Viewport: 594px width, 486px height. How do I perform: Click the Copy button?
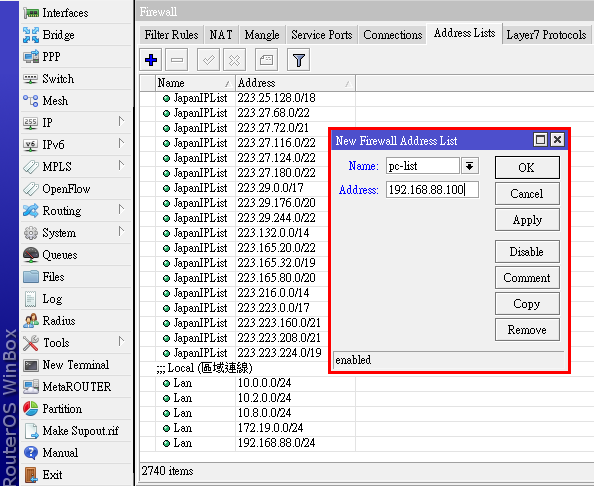[x=527, y=304]
